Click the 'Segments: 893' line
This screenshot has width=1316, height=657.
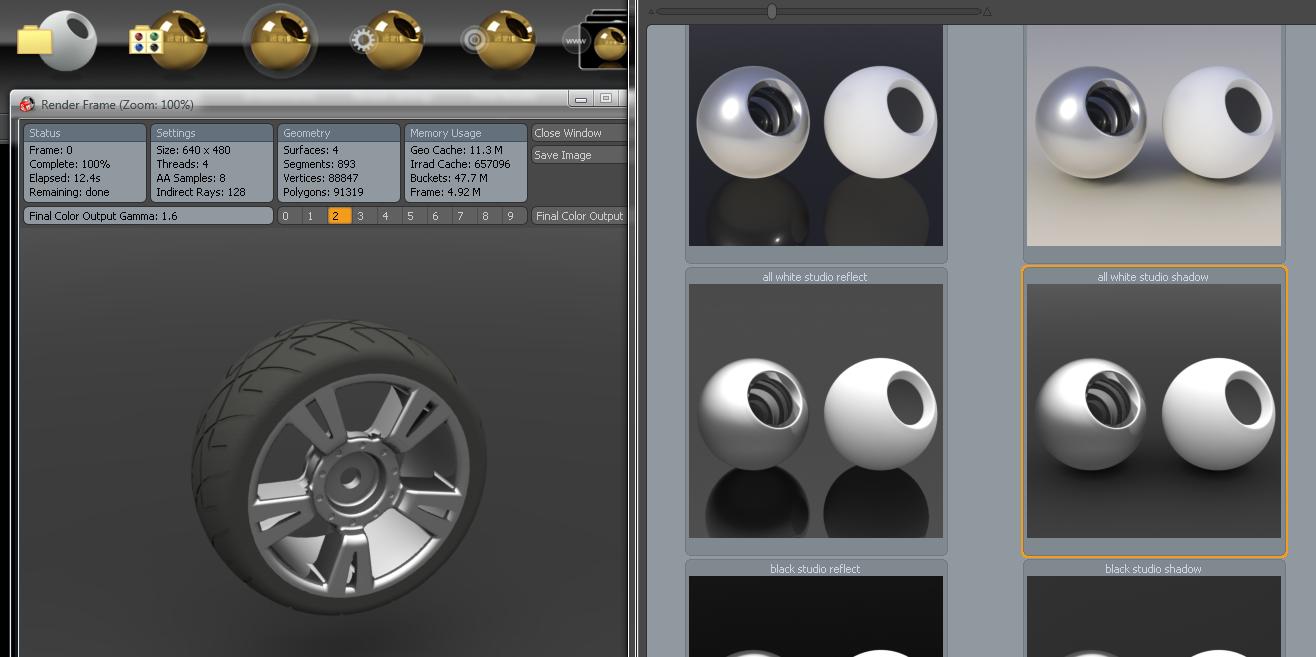click(x=319, y=164)
